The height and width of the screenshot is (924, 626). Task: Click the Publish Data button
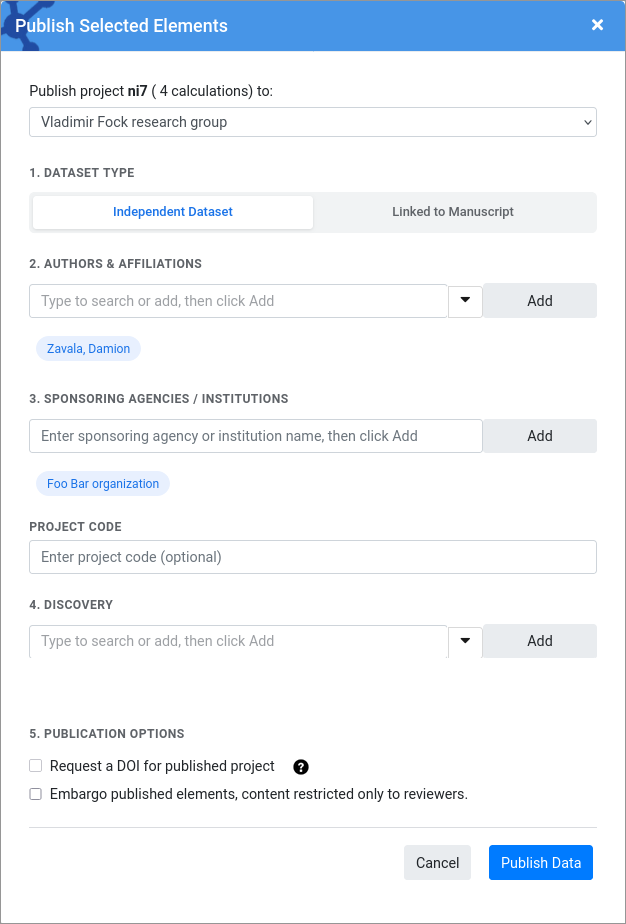[x=540, y=862]
